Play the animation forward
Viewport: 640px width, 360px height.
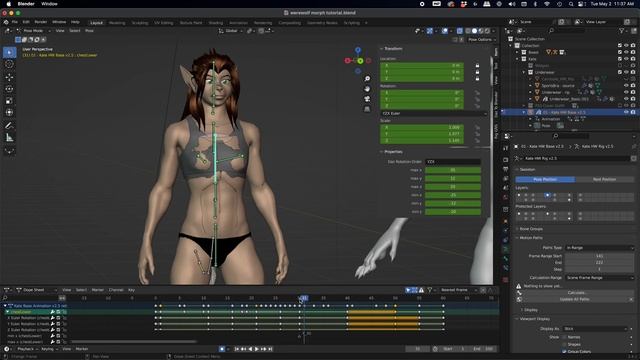point(256,349)
